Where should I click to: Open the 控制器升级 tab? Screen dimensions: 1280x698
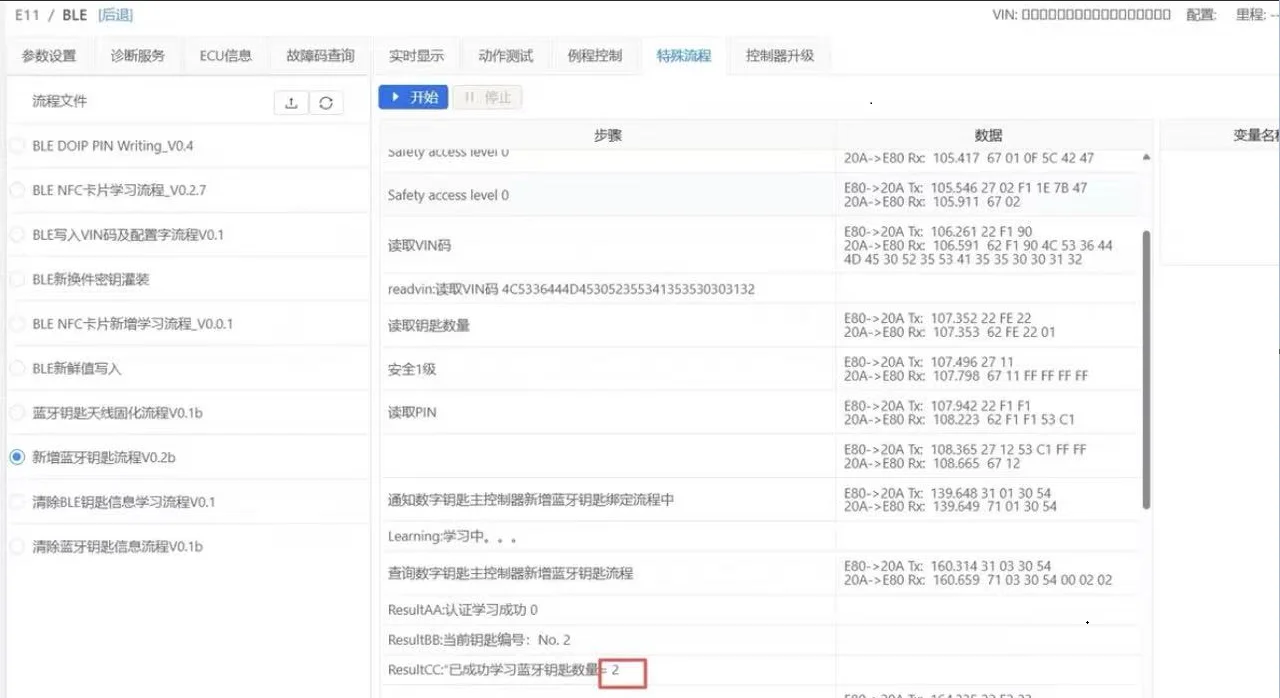(x=780, y=56)
